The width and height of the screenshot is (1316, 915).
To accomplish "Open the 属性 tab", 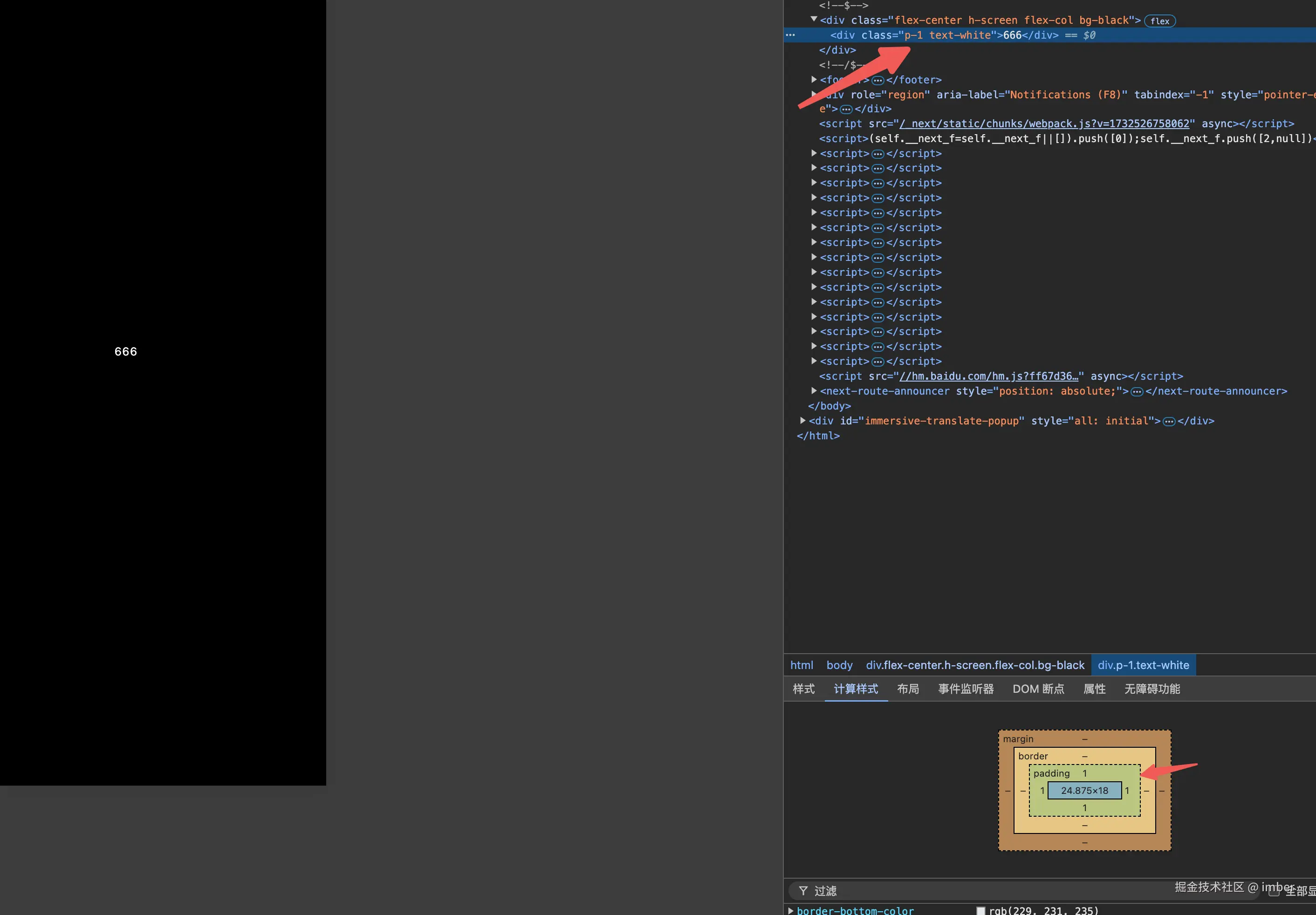I will [x=1094, y=689].
